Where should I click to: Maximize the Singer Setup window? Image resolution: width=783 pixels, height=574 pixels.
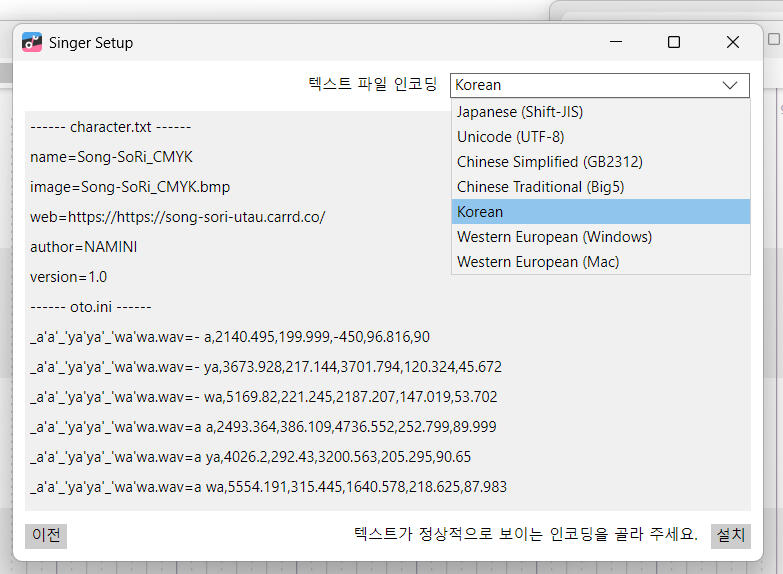[x=674, y=42]
